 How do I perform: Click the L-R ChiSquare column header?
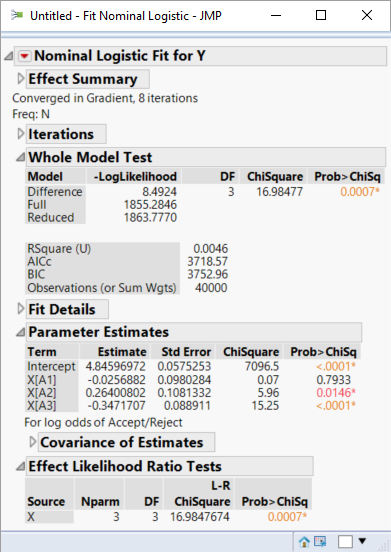coord(202,494)
